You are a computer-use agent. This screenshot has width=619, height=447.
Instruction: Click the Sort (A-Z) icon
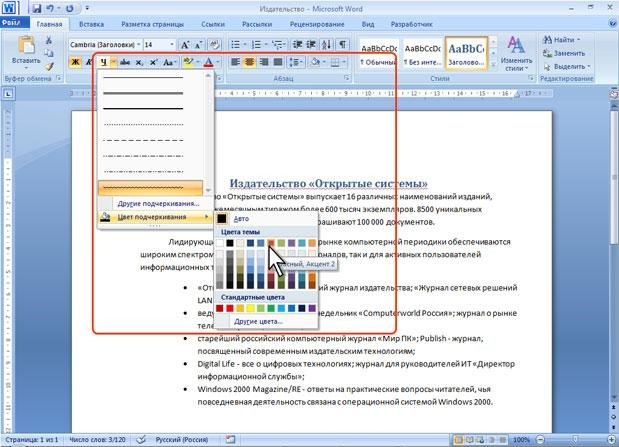(x=326, y=45)
